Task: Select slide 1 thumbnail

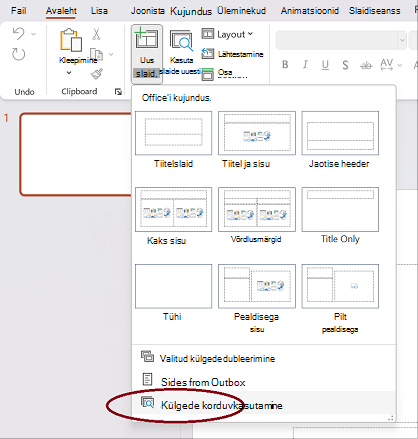Action: point(76,154)
